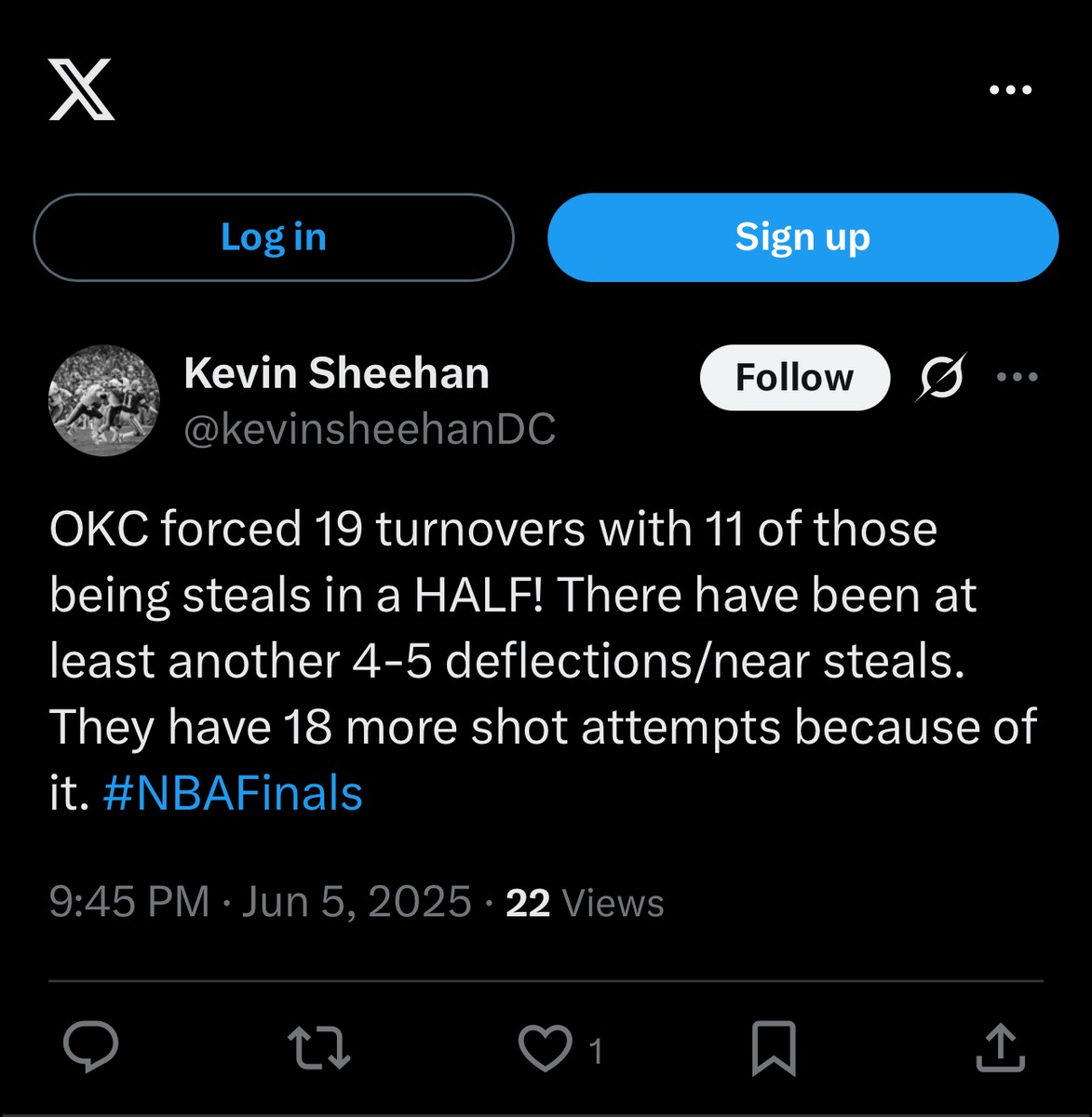The height and width of the screenshot is (1117, 1092).
Task: Open the top-right three-dot menu
Action: 1010,90
